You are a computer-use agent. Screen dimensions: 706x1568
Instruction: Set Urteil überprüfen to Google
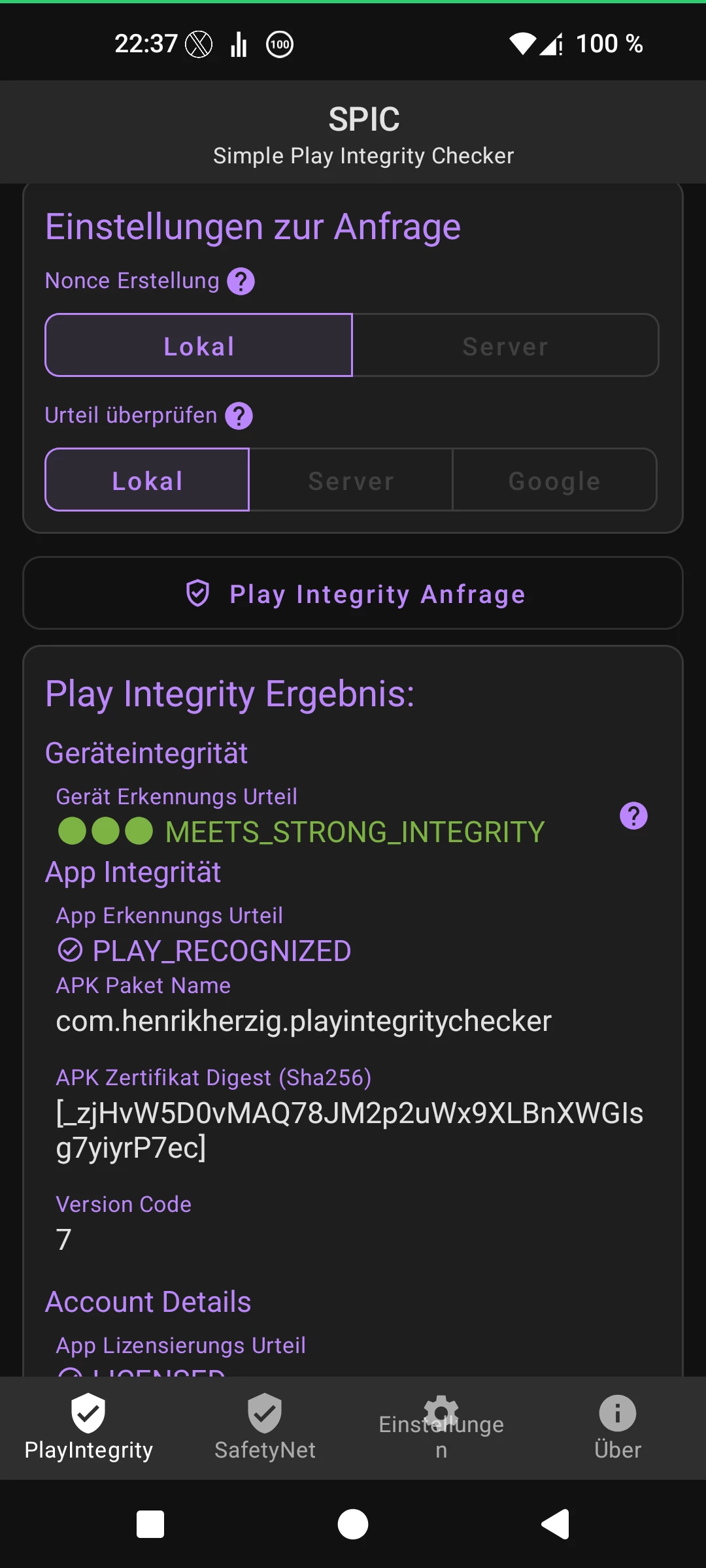click(x=554, y=480)
